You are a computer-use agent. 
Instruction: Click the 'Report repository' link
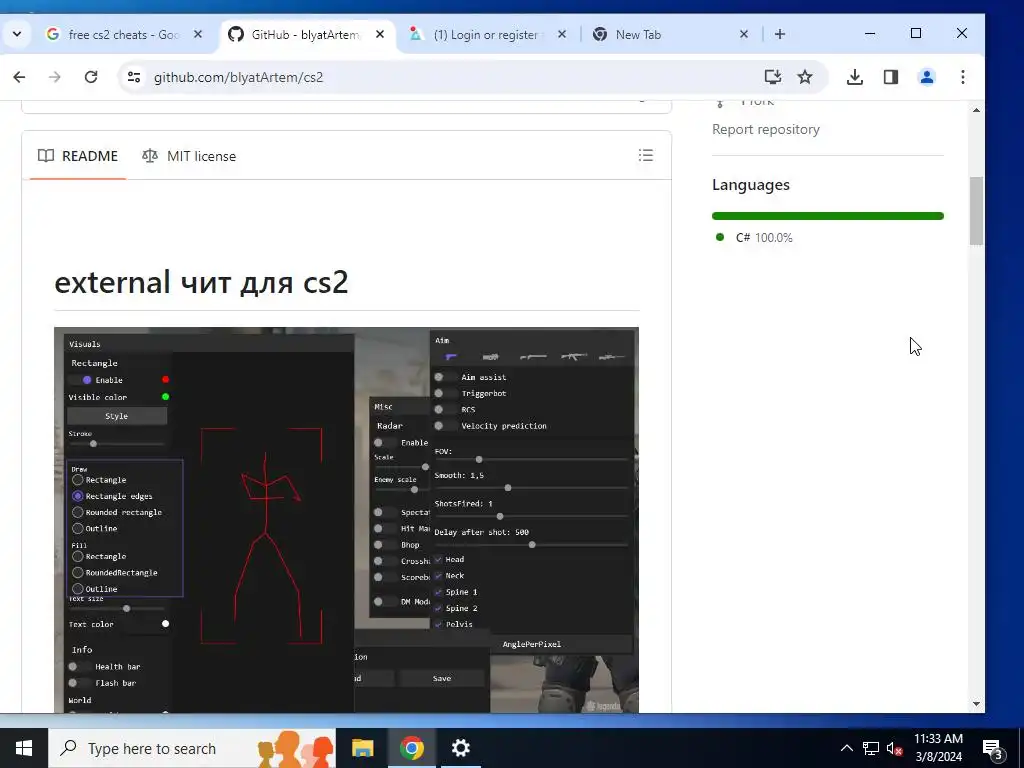click(x=765, y=129)
